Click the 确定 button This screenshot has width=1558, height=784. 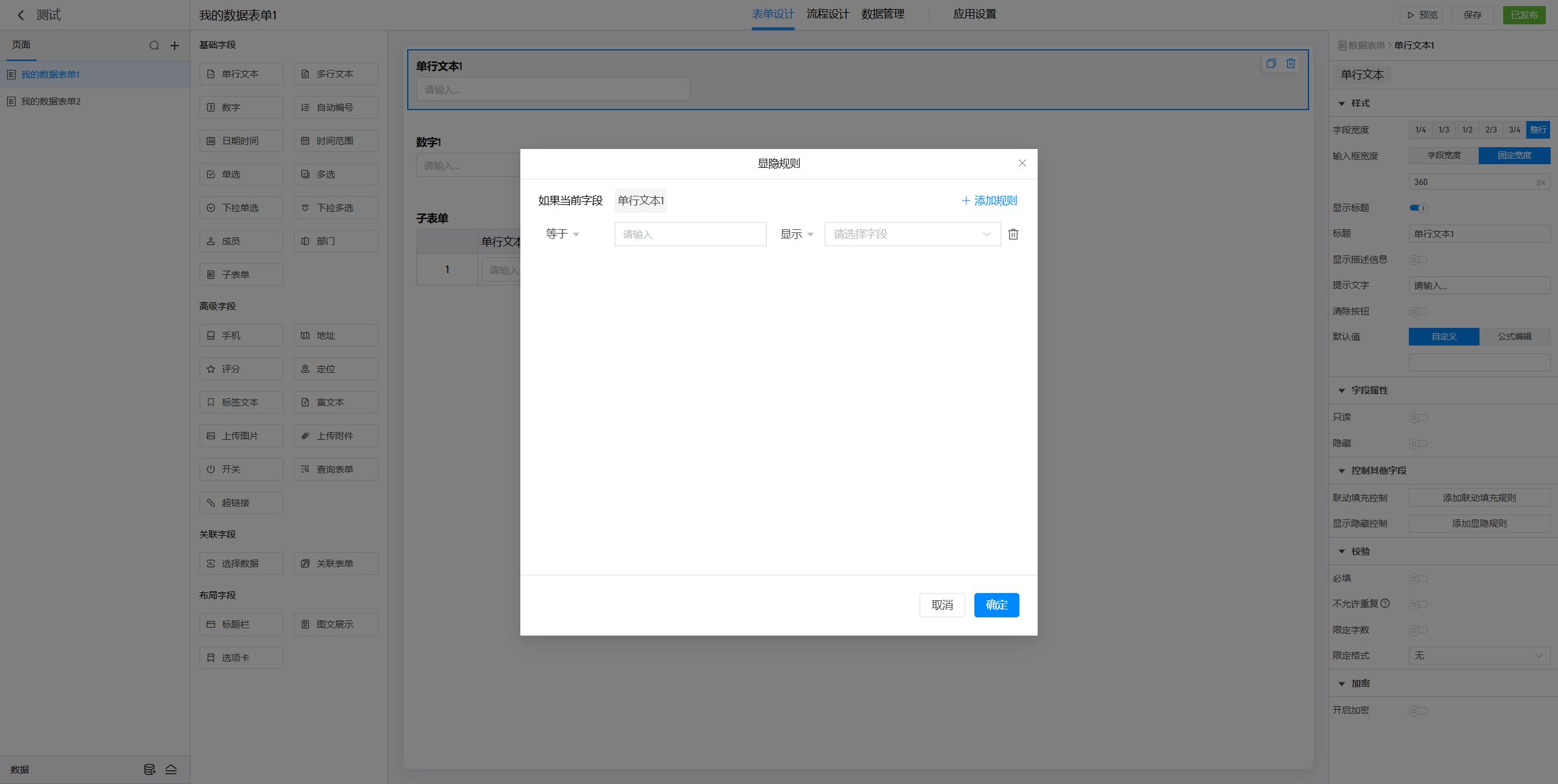[x=996, y=605]
